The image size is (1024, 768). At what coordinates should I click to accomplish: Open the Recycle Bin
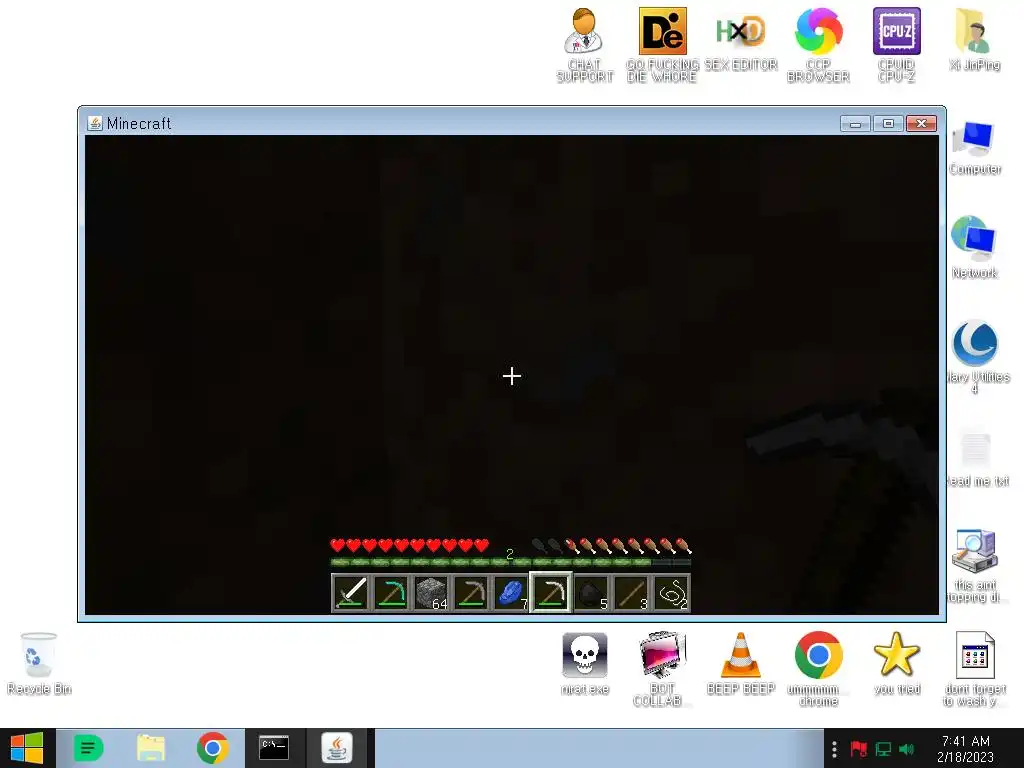click(39, 664)
